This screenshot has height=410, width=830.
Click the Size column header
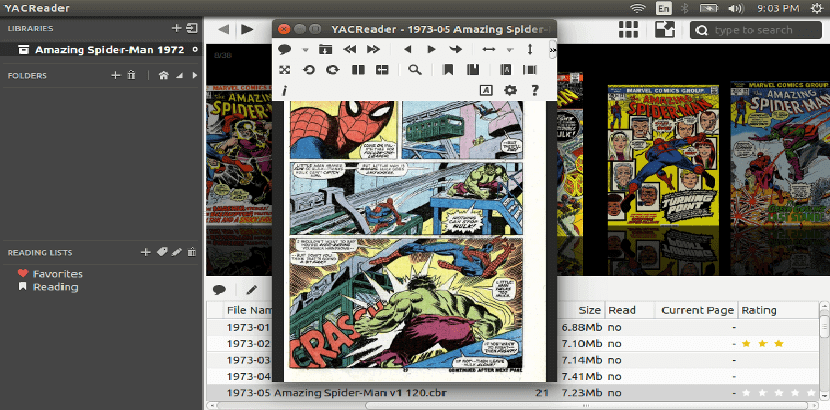click(589, 310)
